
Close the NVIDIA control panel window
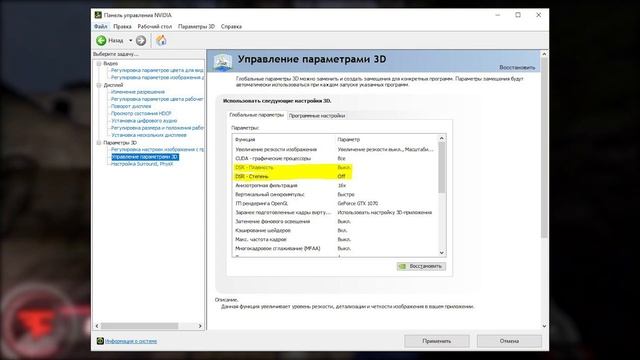pyautogui.click(x=538, y=15)
